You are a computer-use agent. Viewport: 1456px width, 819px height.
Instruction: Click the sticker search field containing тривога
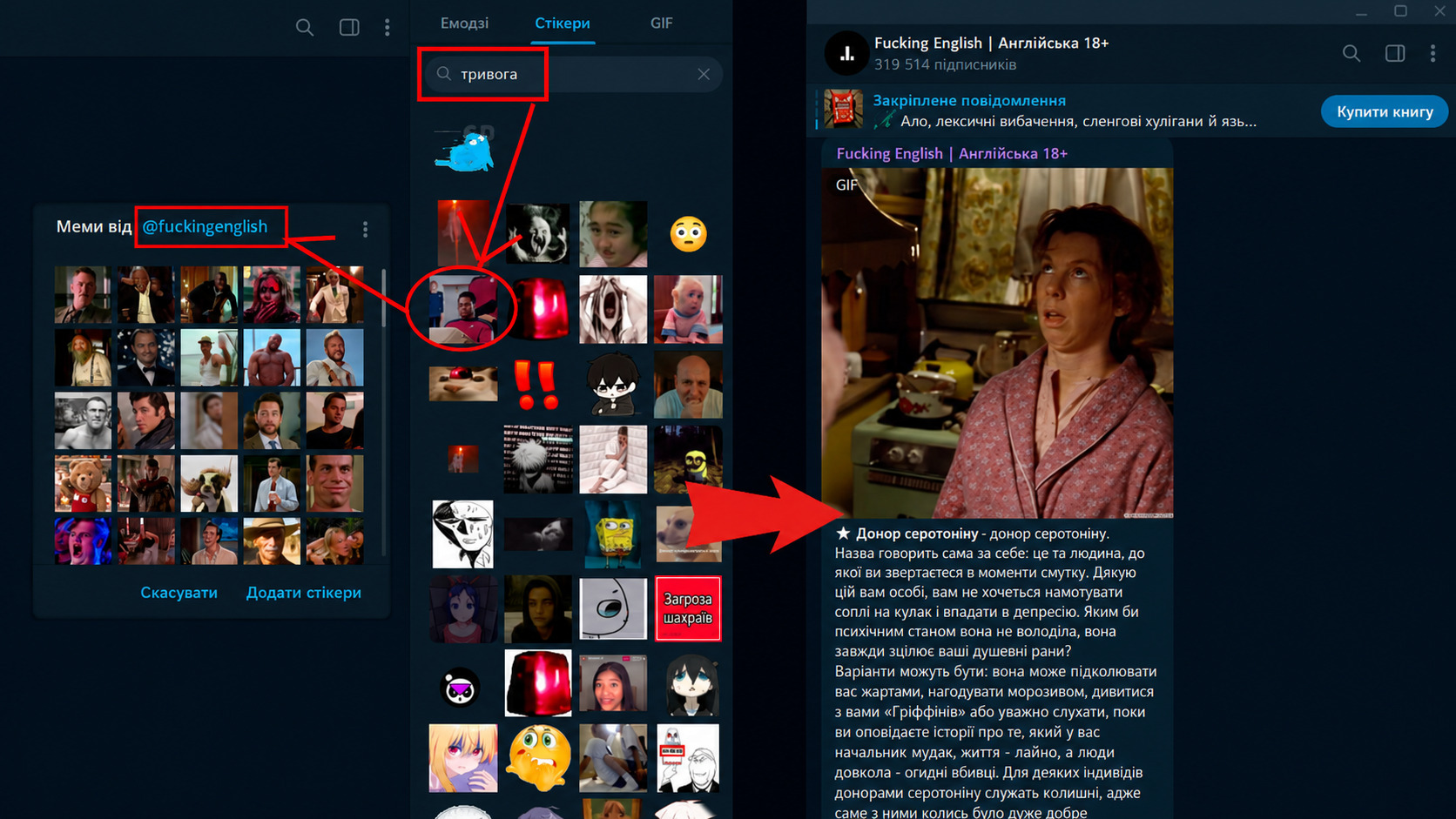[572, 74]
